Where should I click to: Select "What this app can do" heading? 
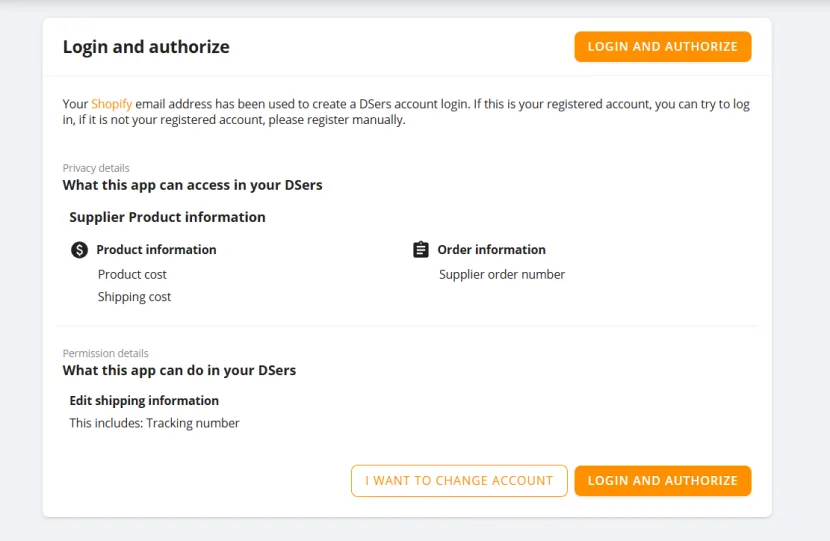coord(179,370)
